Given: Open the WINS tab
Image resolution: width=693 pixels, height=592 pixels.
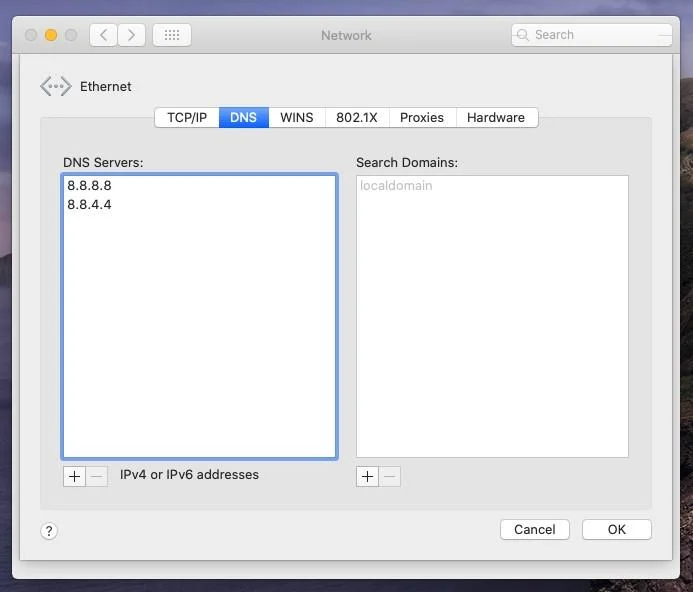Looking at the screenshot, I should (x=296, y=117).
